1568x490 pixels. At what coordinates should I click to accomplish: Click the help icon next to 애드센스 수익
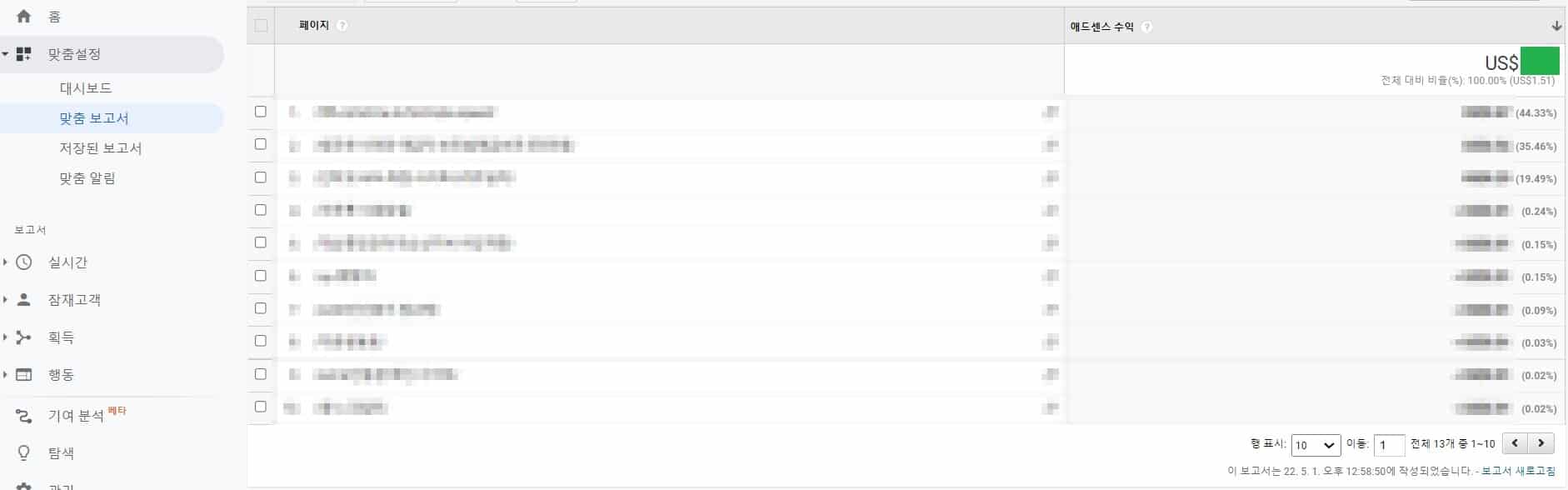(x=1146, y=27)
